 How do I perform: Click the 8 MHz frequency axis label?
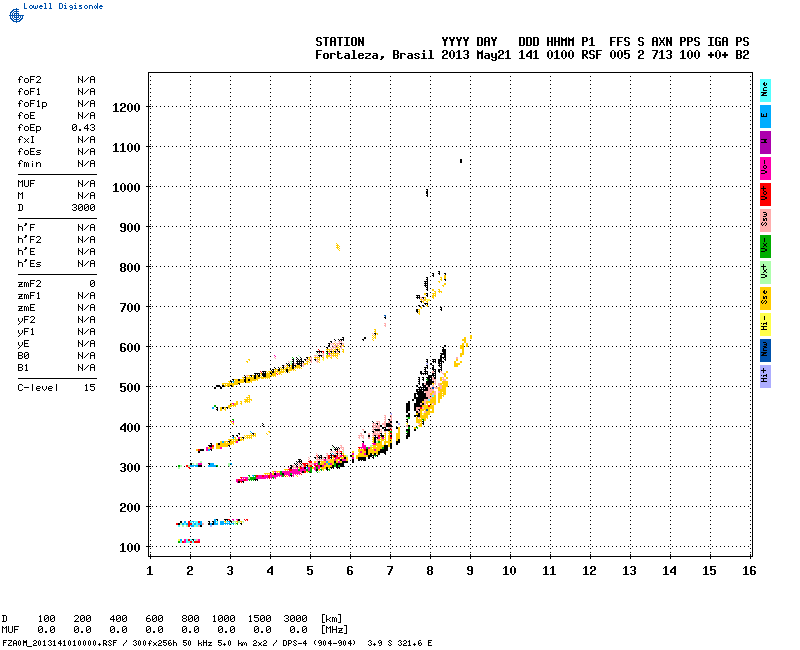(x=430, y=571)
